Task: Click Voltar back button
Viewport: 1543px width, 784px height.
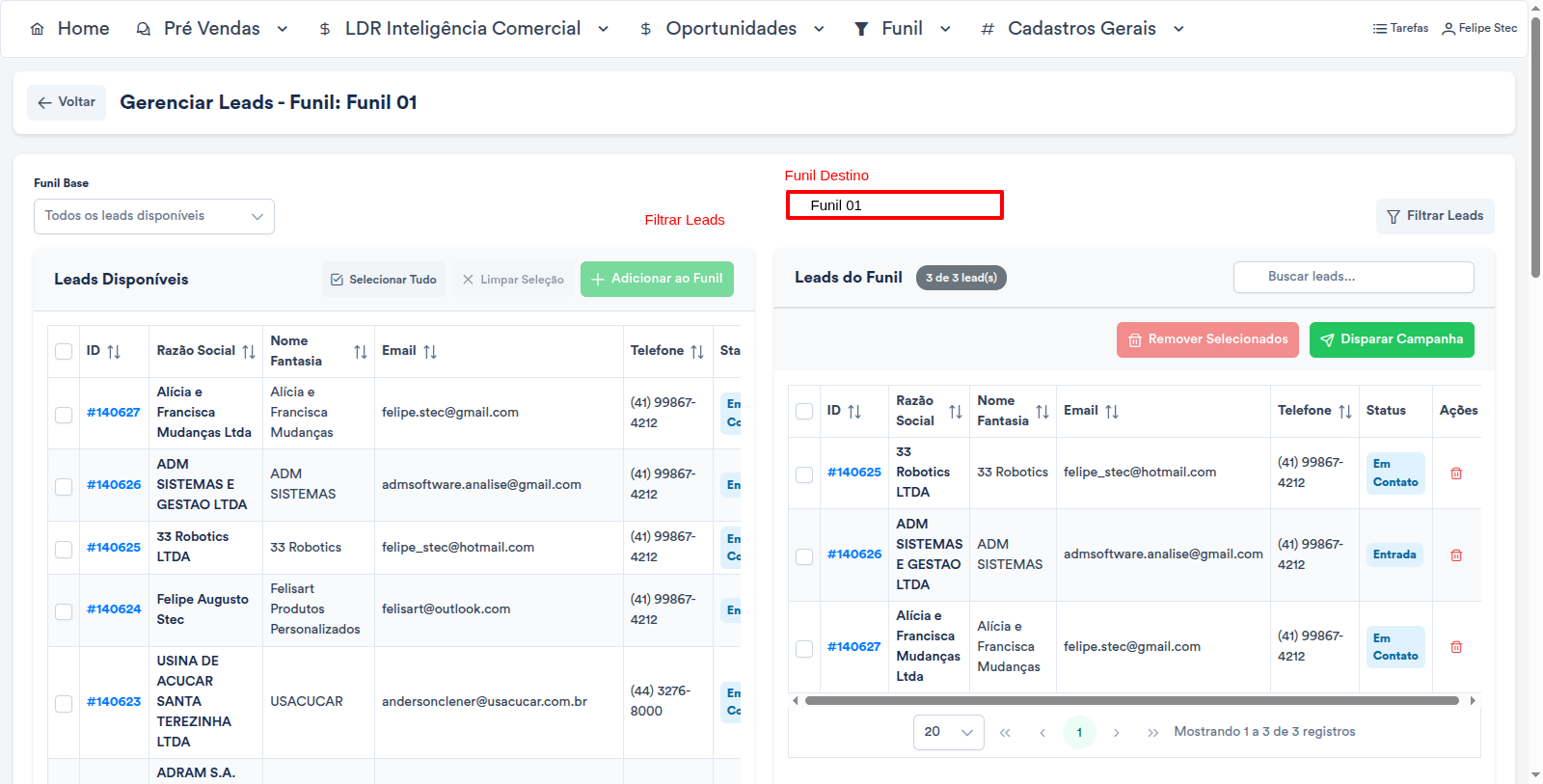Action: pos(67,102)
